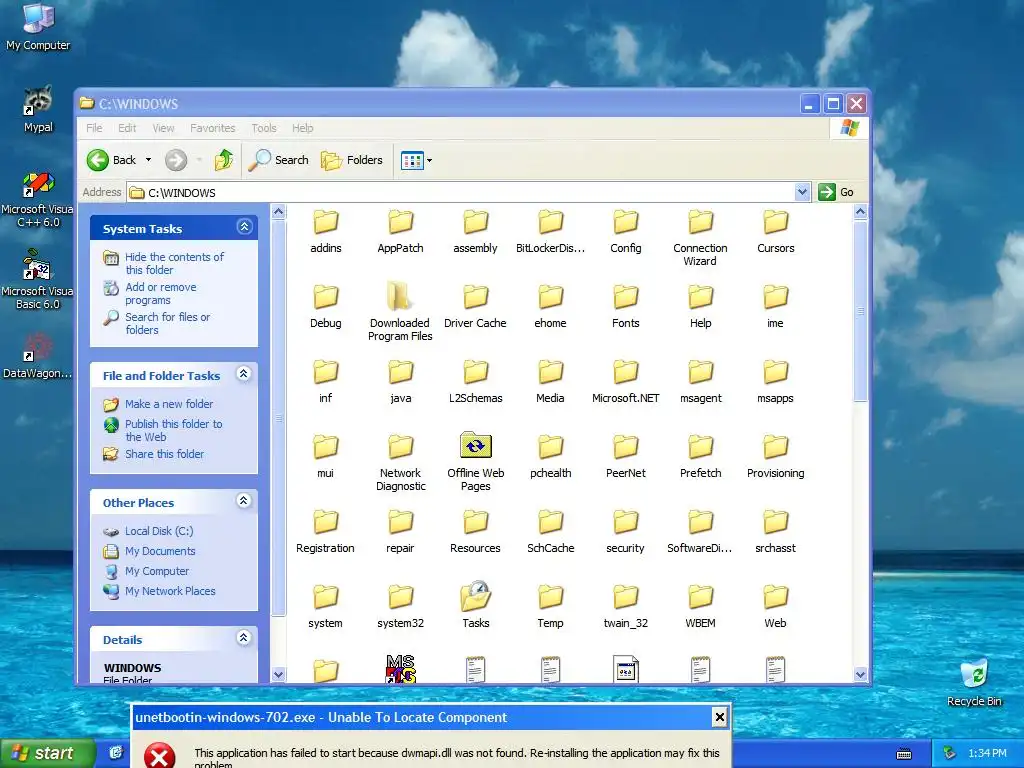Open Local Disk (C:) link
Image resolution: width=1024 pixels, height=768 pixels.
(159, 531)
